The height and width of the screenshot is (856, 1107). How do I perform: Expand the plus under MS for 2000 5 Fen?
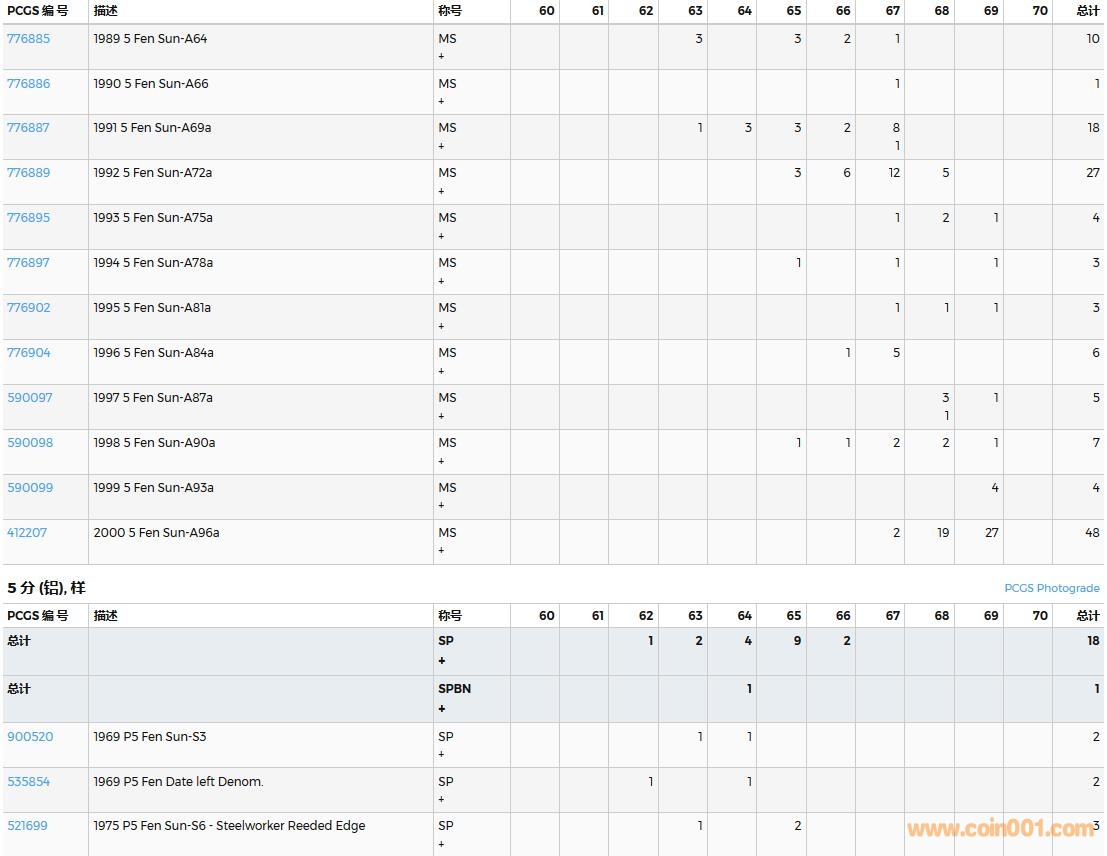(x=441, y=551)
